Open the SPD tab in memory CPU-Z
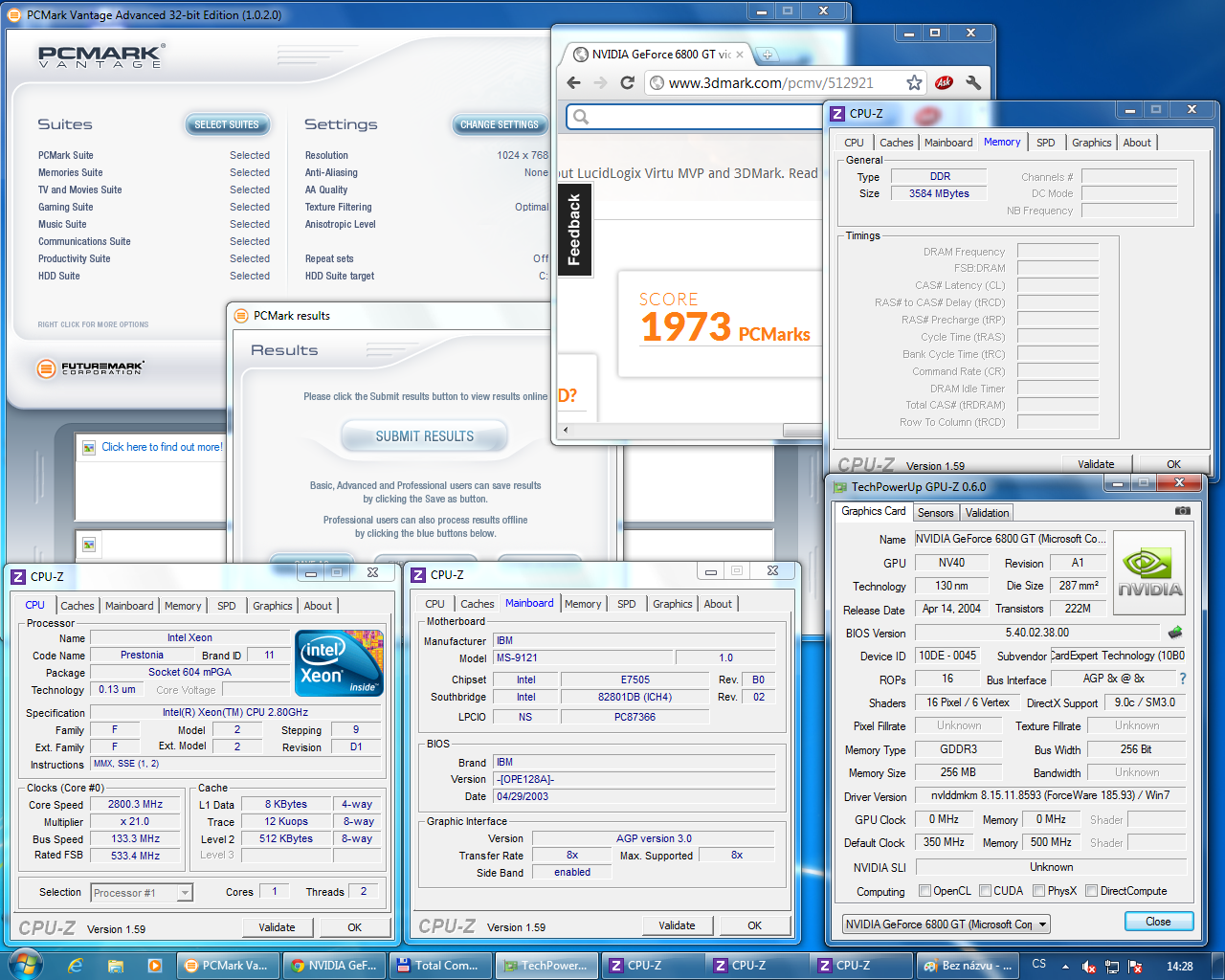 point(1046,143)
